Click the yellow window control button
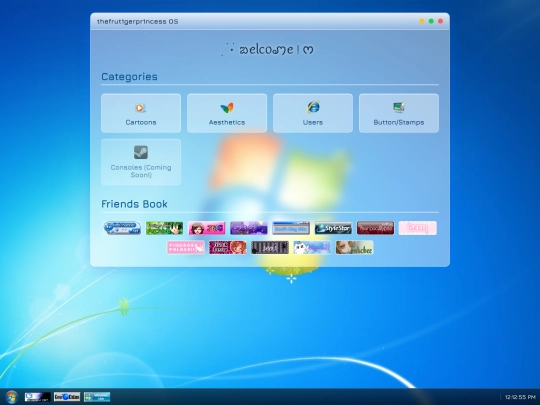The width and height of the screenshot is (540, 405). (422, 21)
